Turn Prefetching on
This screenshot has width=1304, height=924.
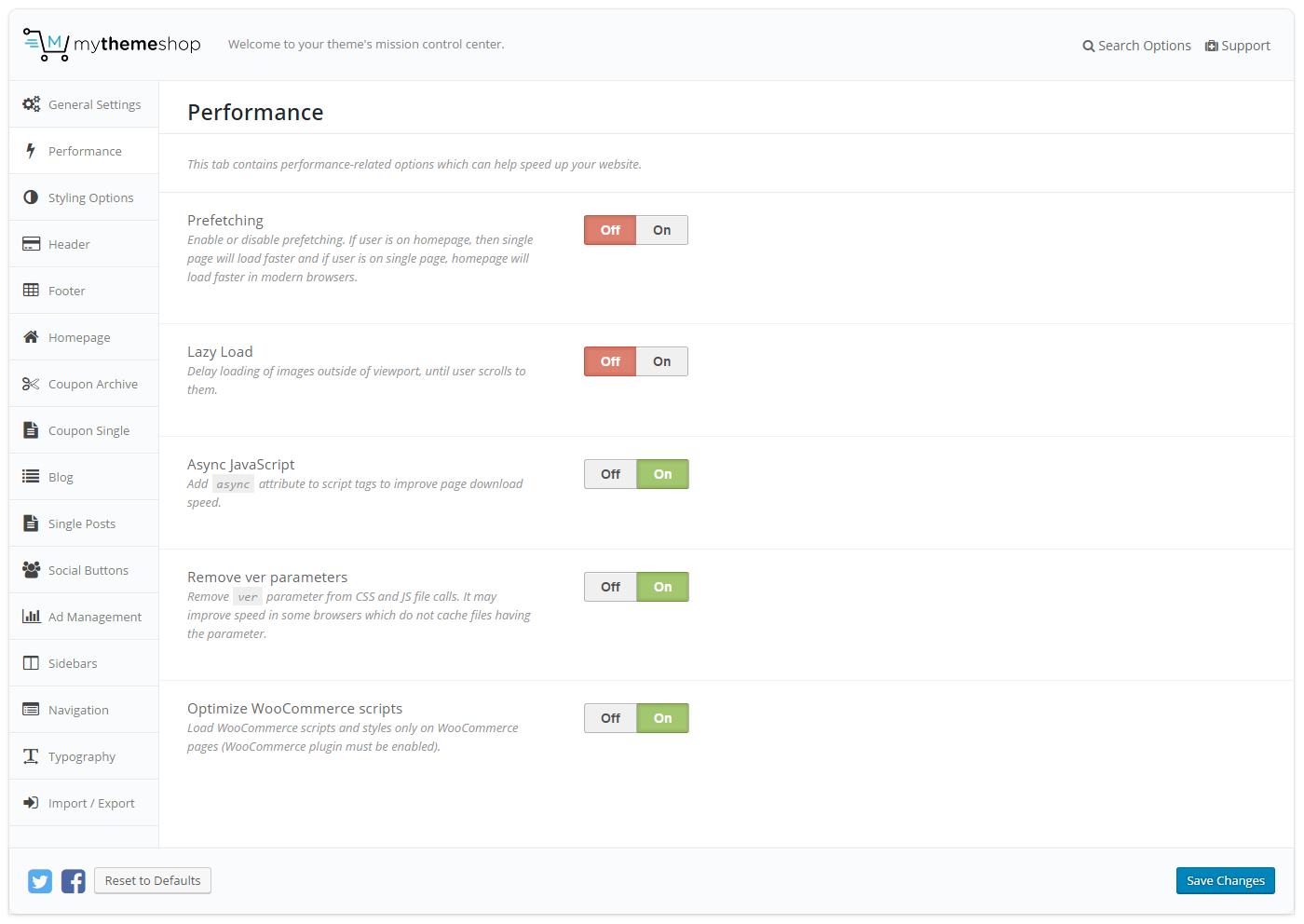click(661, 230)
